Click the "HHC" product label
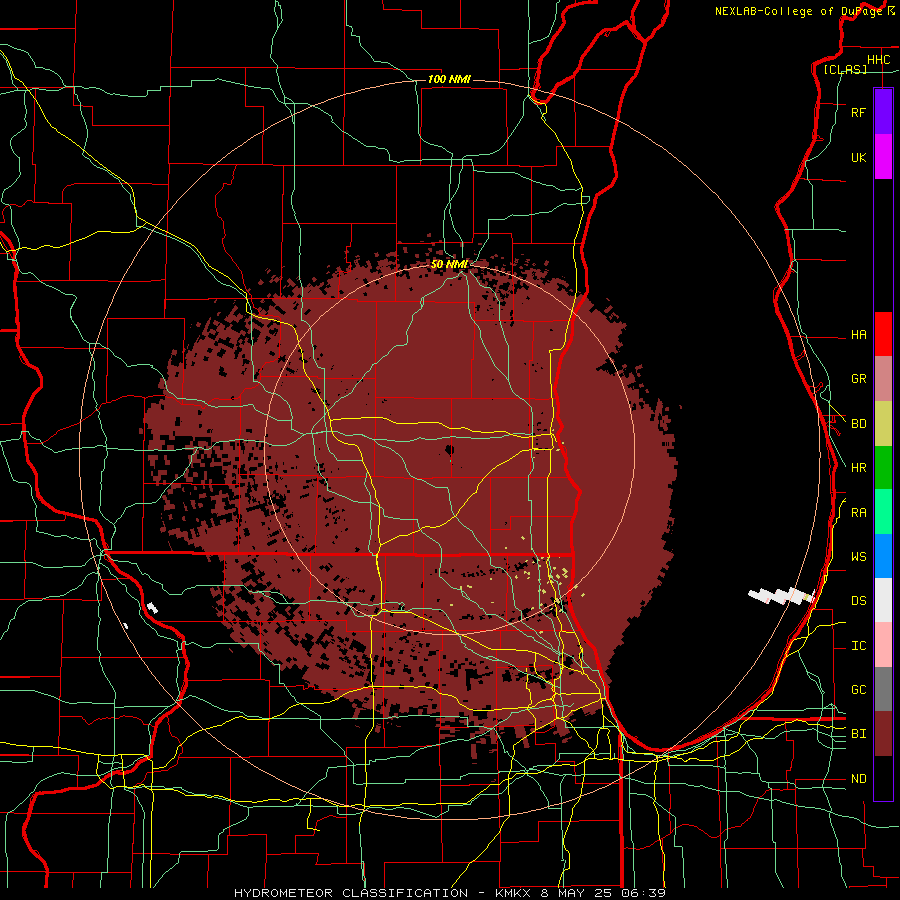This screenshot has height=900, width=900. point(878,60)
